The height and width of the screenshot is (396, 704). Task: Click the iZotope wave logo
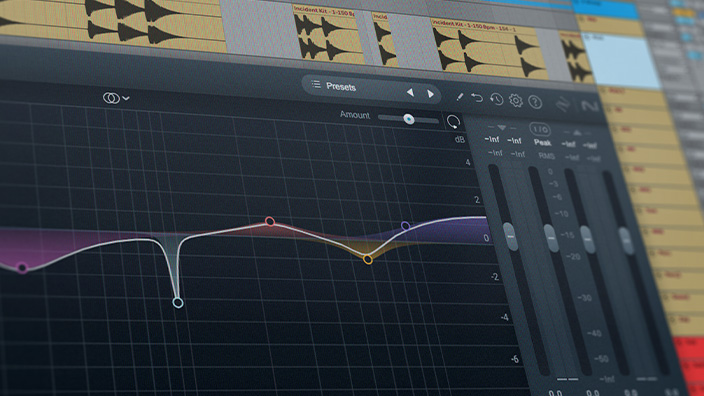pos(563,105)
